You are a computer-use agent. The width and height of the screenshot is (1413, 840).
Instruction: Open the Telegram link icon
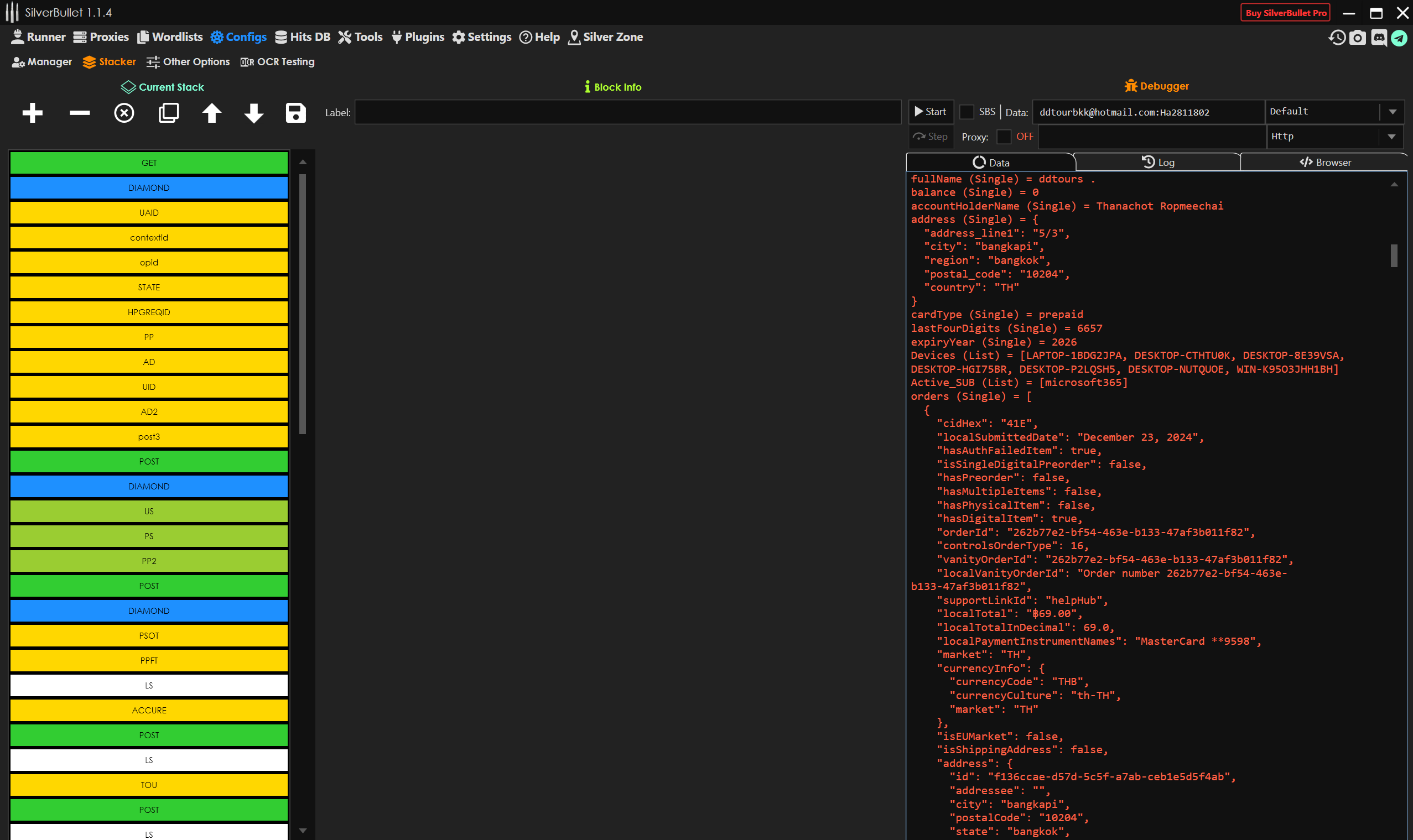tap(1399, 38)
